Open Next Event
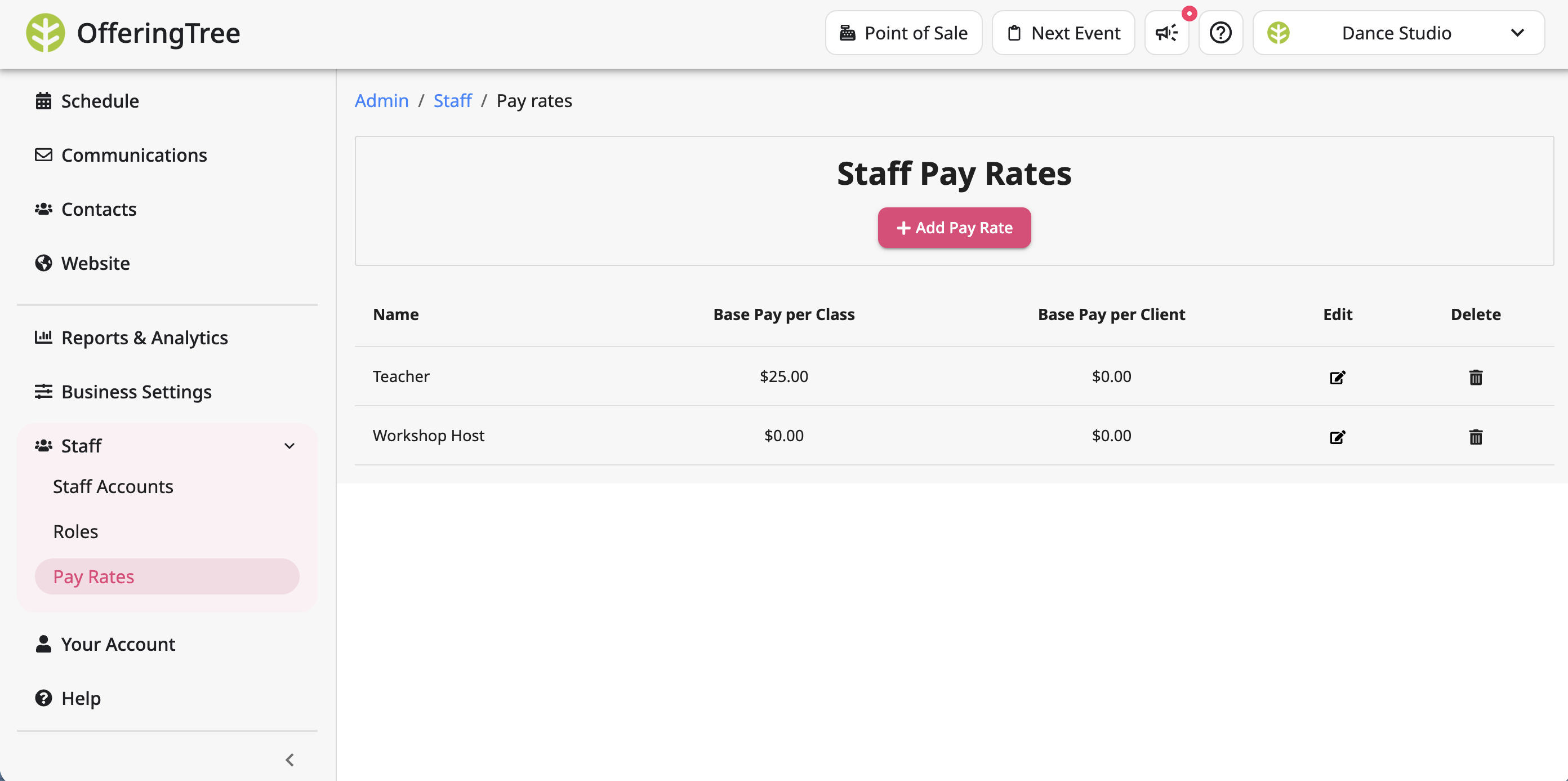Screen dimensions: 1568x781 coord(1063,33)
